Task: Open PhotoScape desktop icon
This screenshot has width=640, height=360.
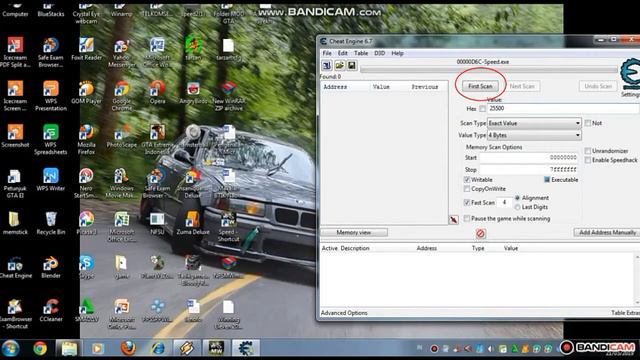Action: pos(122,137)
